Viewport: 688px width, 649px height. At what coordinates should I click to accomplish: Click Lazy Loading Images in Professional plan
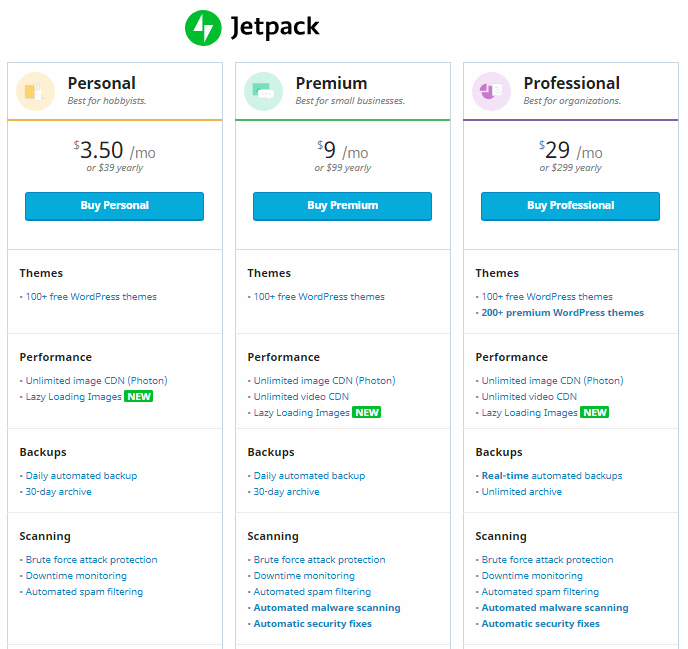click(x=530, y=412)
